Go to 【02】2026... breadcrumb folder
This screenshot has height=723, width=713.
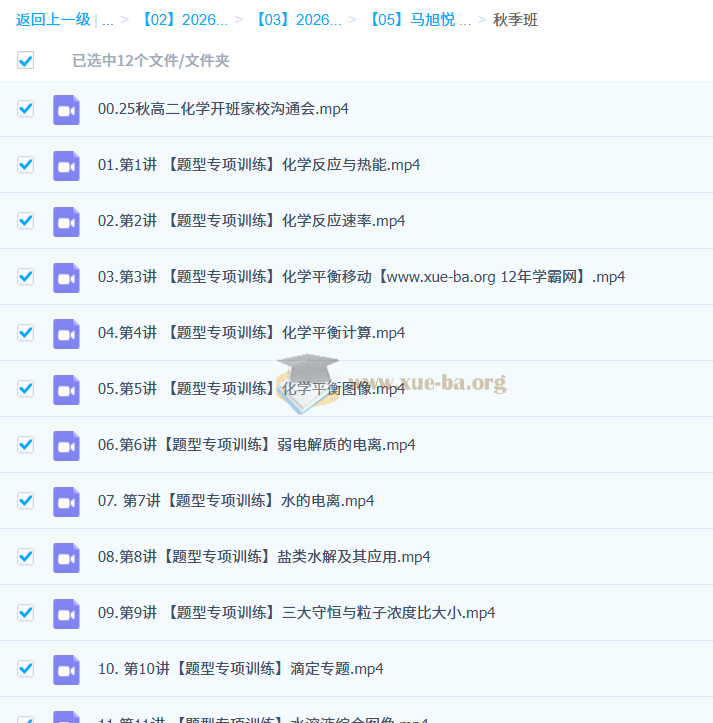click(185, 20)
